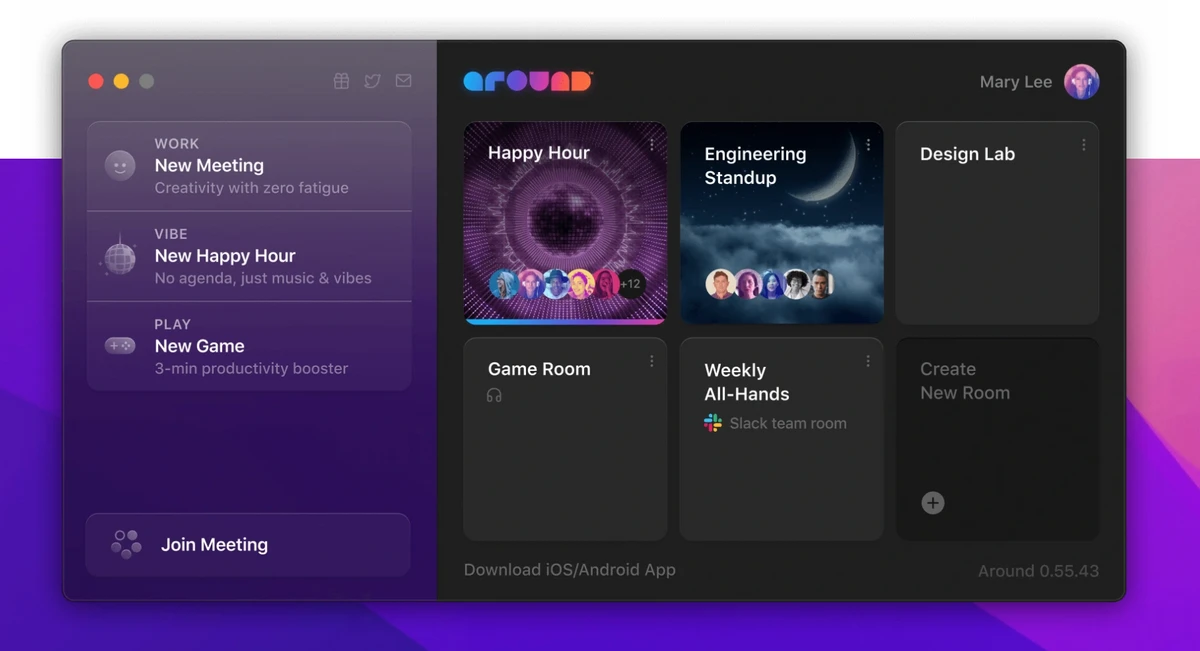
Task: Click the Around 0.55.43 version text
Action: [1039, 571]
